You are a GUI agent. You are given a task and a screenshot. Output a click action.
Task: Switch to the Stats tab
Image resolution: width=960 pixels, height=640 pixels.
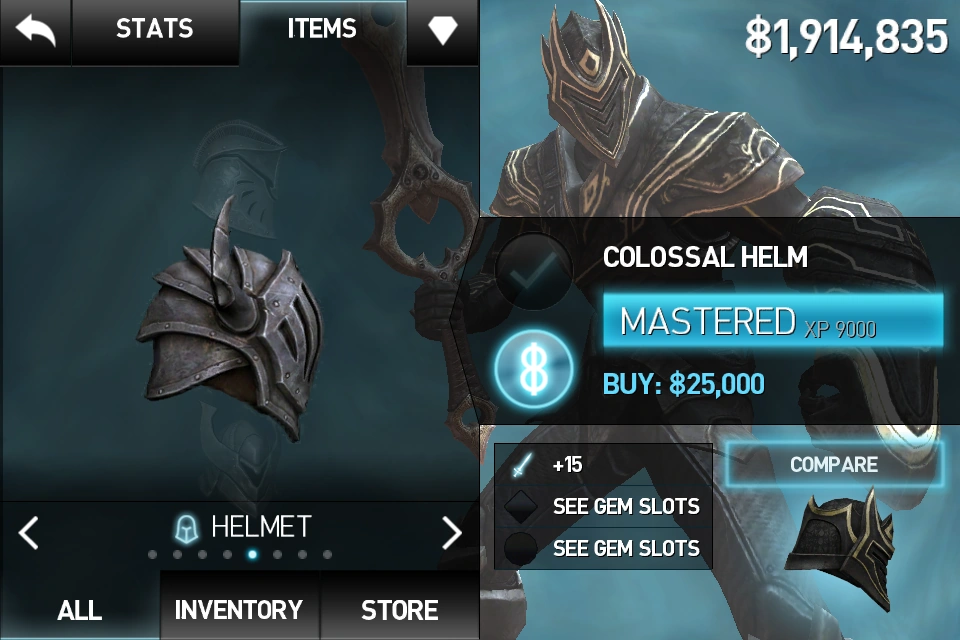point(155,29)
